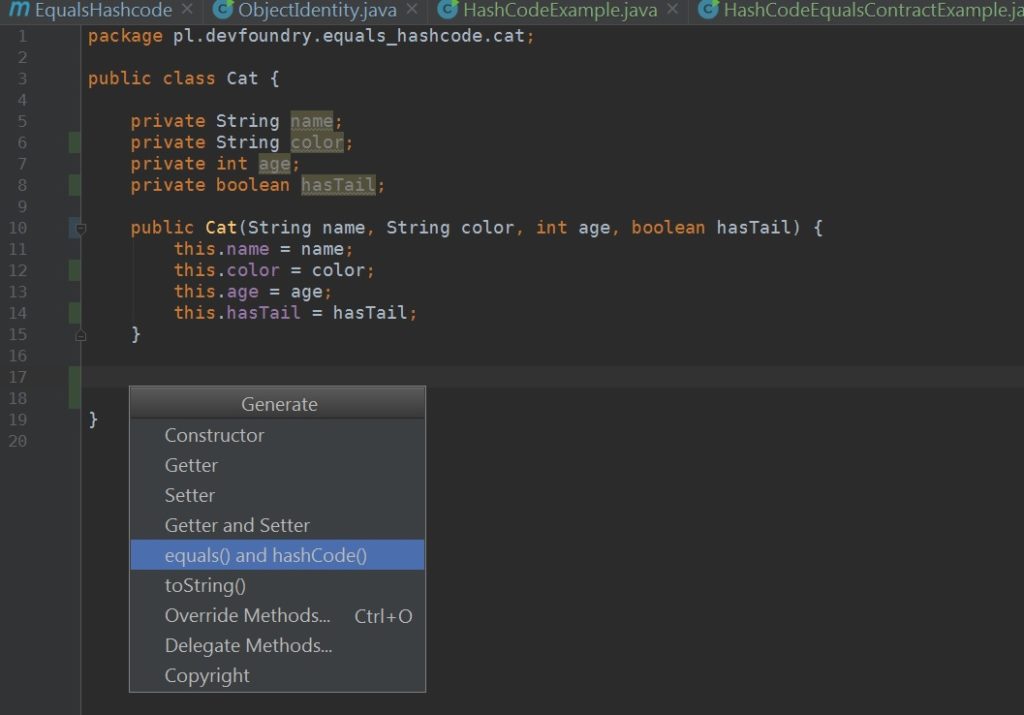This screenshot has width=1024, height=715.
Task: Choose Setter in the Generate popup
Action: click(x=277, y=495)
